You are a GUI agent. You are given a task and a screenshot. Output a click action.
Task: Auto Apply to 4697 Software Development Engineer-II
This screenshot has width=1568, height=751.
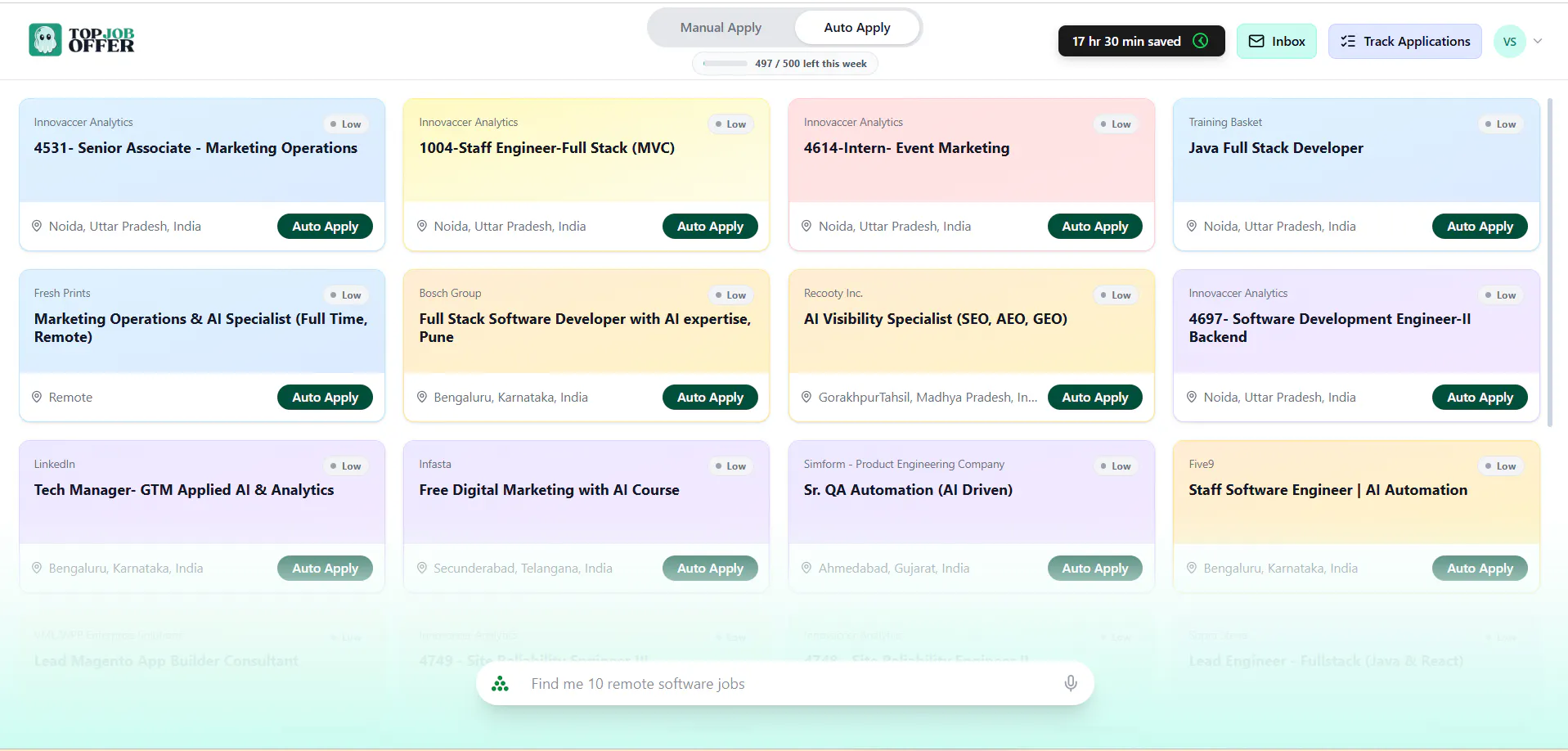1480,397
